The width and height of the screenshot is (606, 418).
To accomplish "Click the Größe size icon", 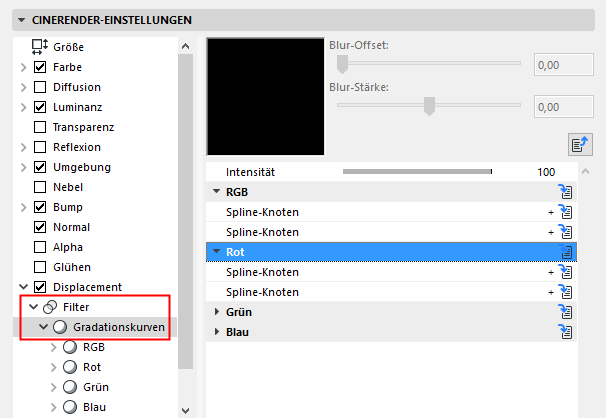I will (39, 47).
